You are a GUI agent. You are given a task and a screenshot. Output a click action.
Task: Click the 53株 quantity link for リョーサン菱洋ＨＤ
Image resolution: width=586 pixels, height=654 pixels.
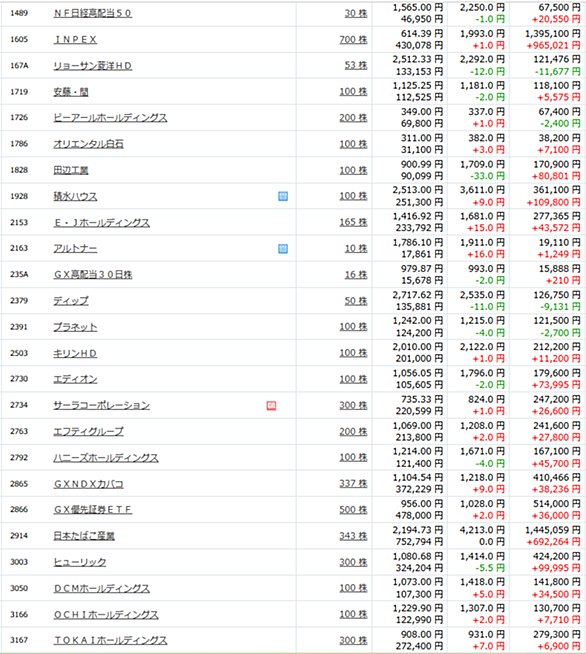(x=356, y=65)
